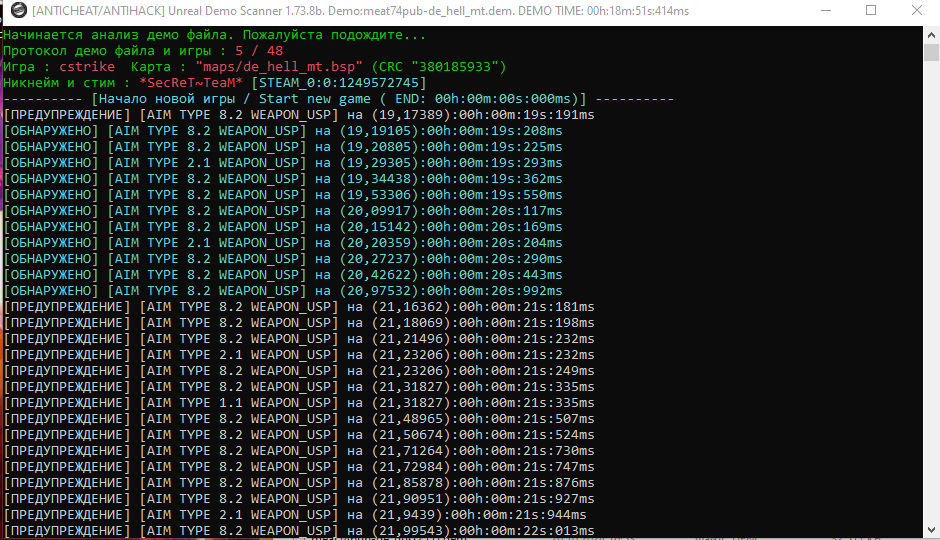Click detected line at 00h:00m:20s:443ms
Viewport: 940px width, 540px height.
tap(283, 274)
